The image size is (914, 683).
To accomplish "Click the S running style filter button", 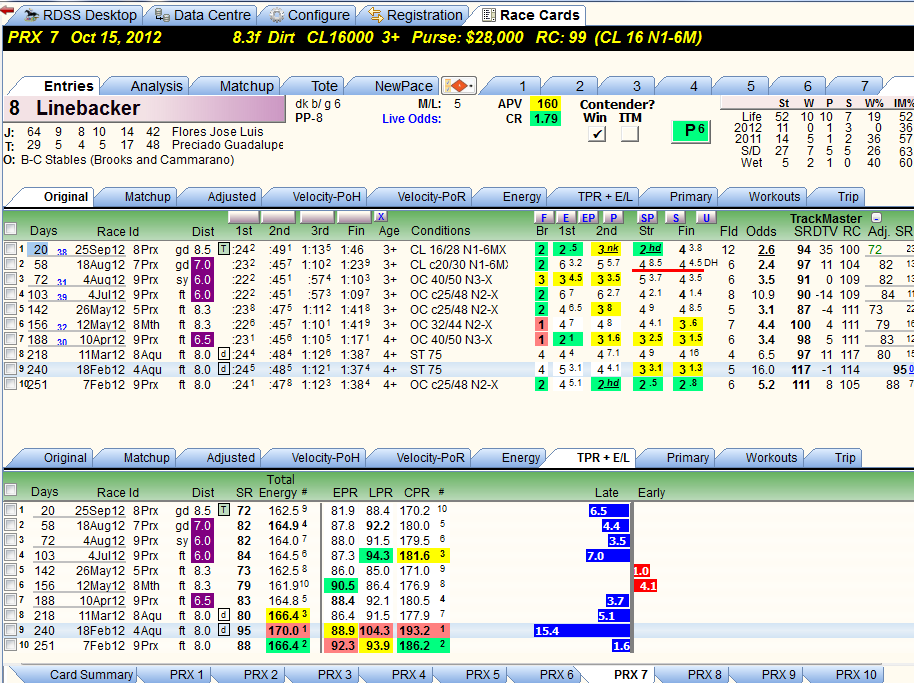I will [676, 217].
